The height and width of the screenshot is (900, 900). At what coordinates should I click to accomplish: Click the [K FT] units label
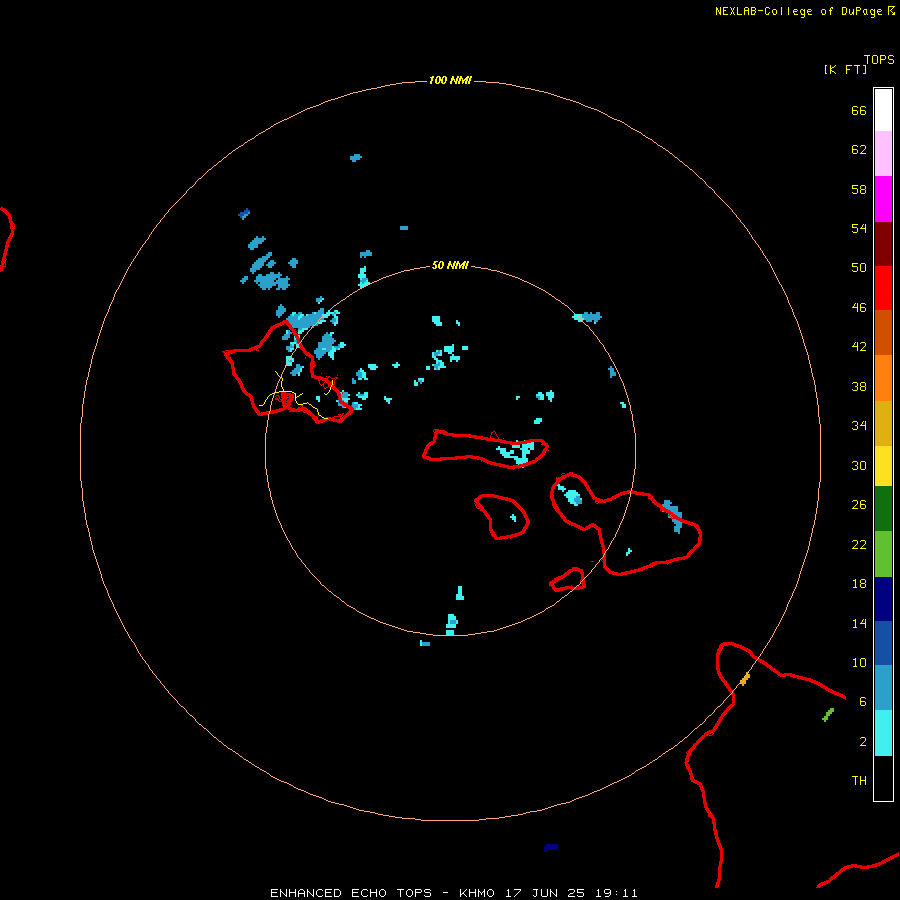[845, 70]
